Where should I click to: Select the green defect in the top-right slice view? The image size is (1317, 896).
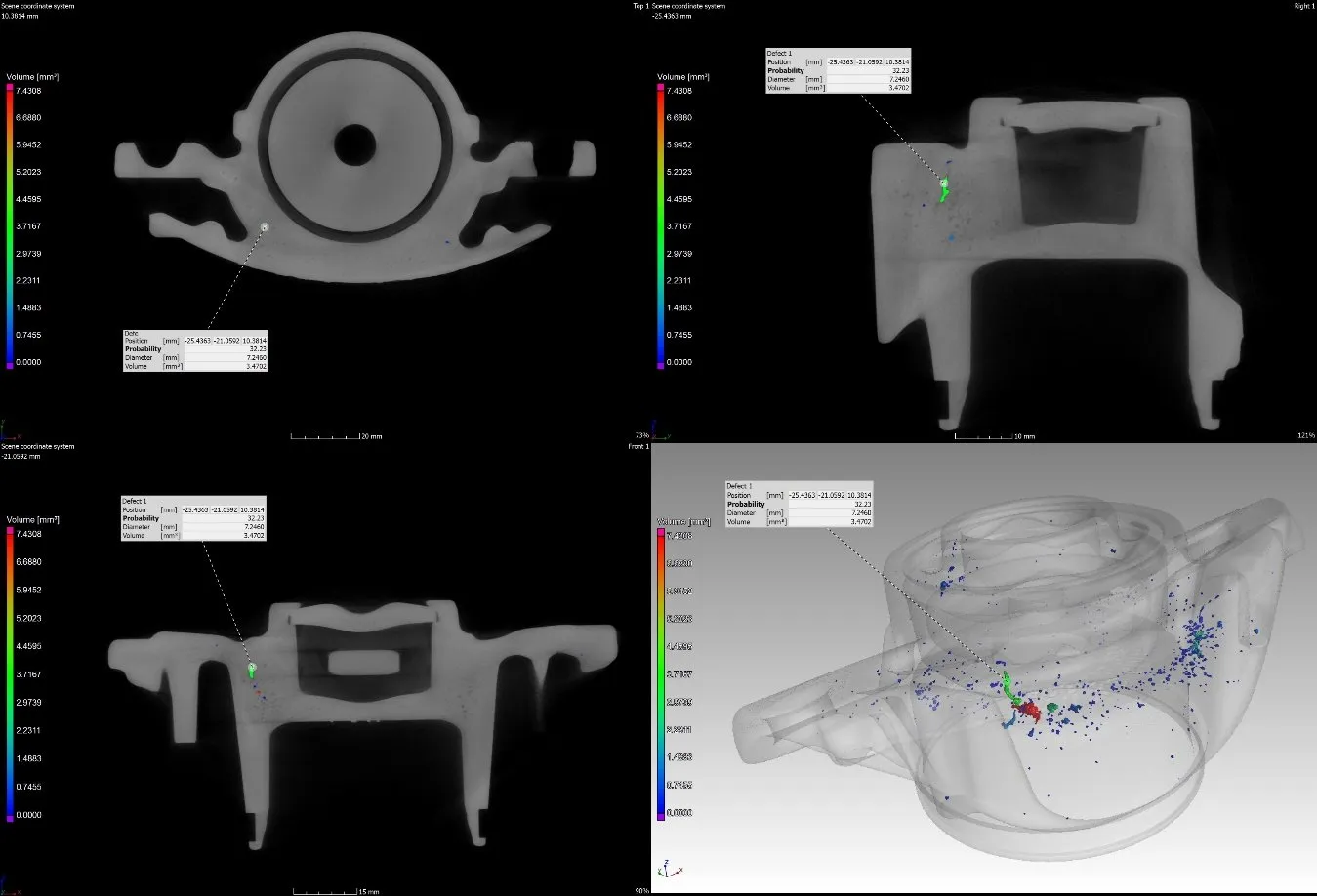tap(944, 188)
